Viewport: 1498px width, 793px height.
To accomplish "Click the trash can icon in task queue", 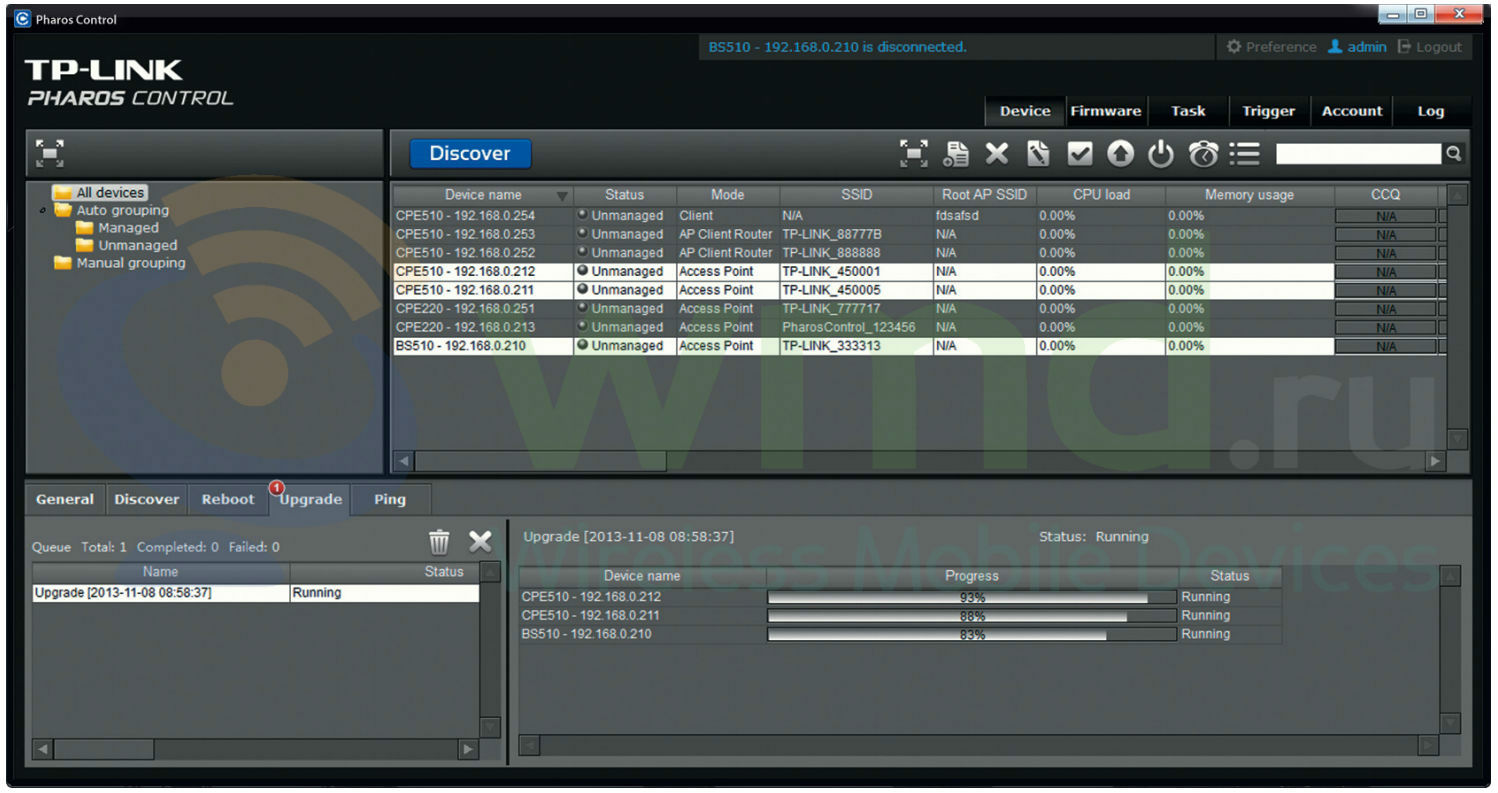I will click(439, 542).
